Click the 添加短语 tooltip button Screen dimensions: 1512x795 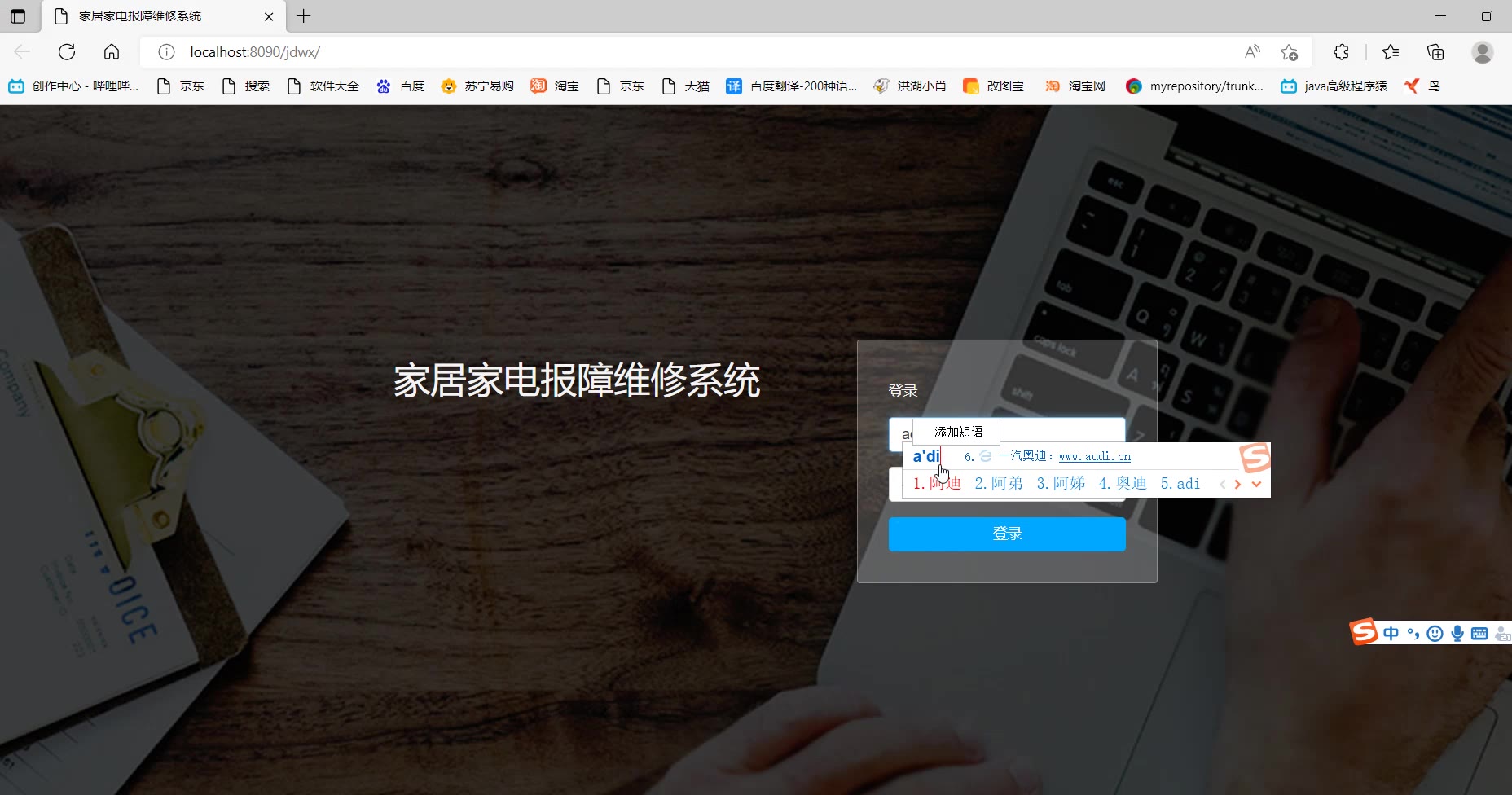pyautogui.click(x=957, y=432)
